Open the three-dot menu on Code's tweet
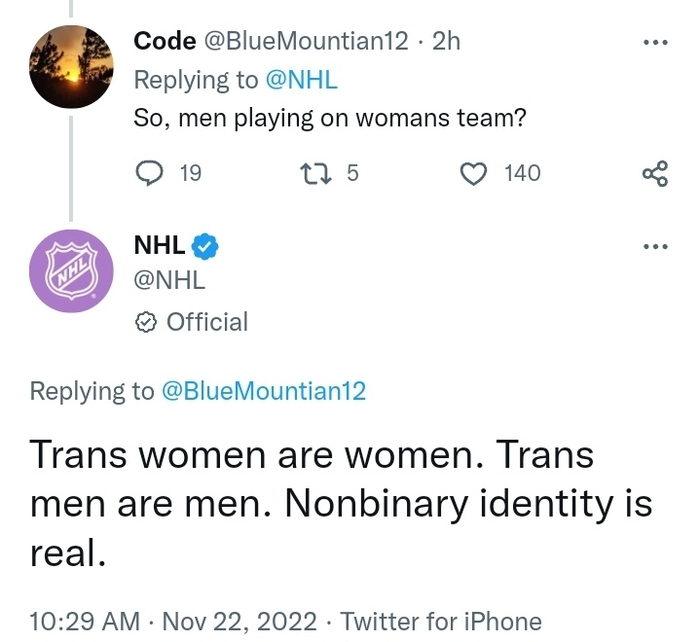Image resolution: width=700 pixels, height=642 pixels. [x=655, y=43]
